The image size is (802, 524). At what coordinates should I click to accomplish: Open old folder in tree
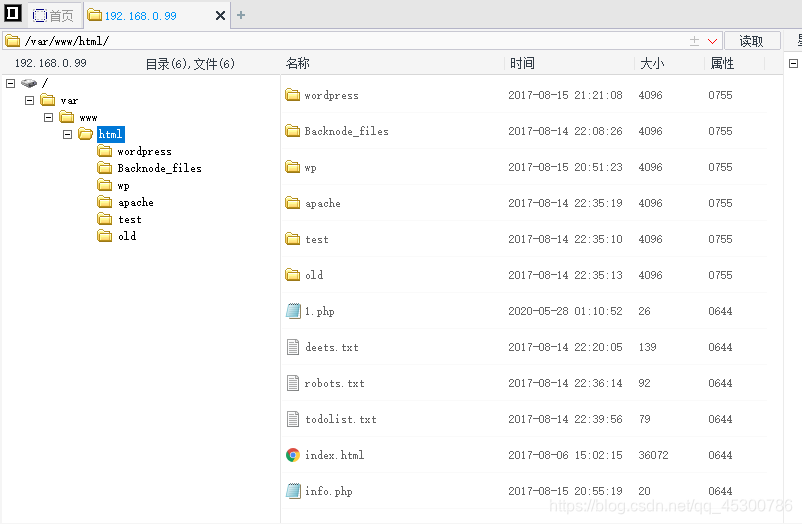(127, 236)
